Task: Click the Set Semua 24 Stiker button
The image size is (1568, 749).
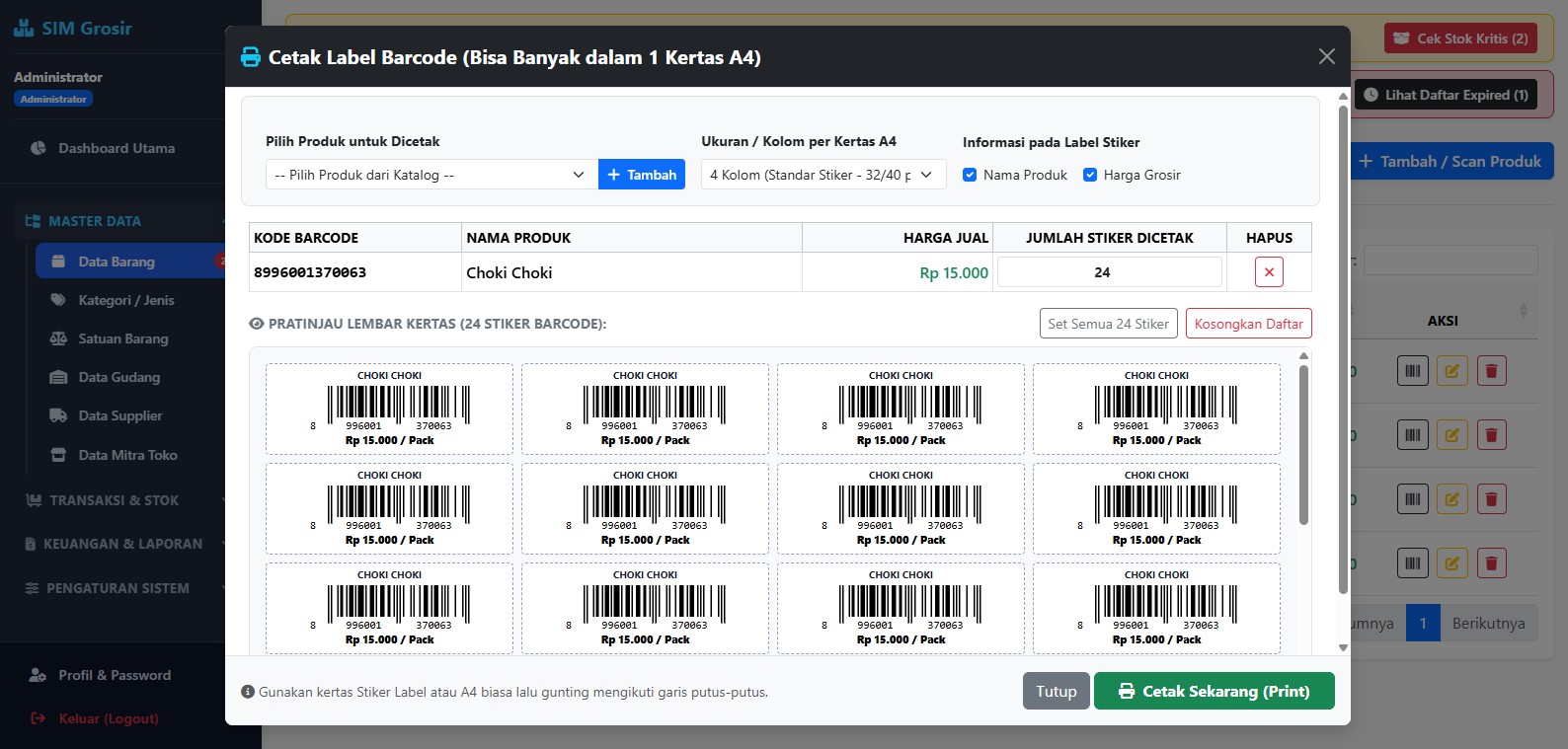Action: click(x=1108, y=324)
